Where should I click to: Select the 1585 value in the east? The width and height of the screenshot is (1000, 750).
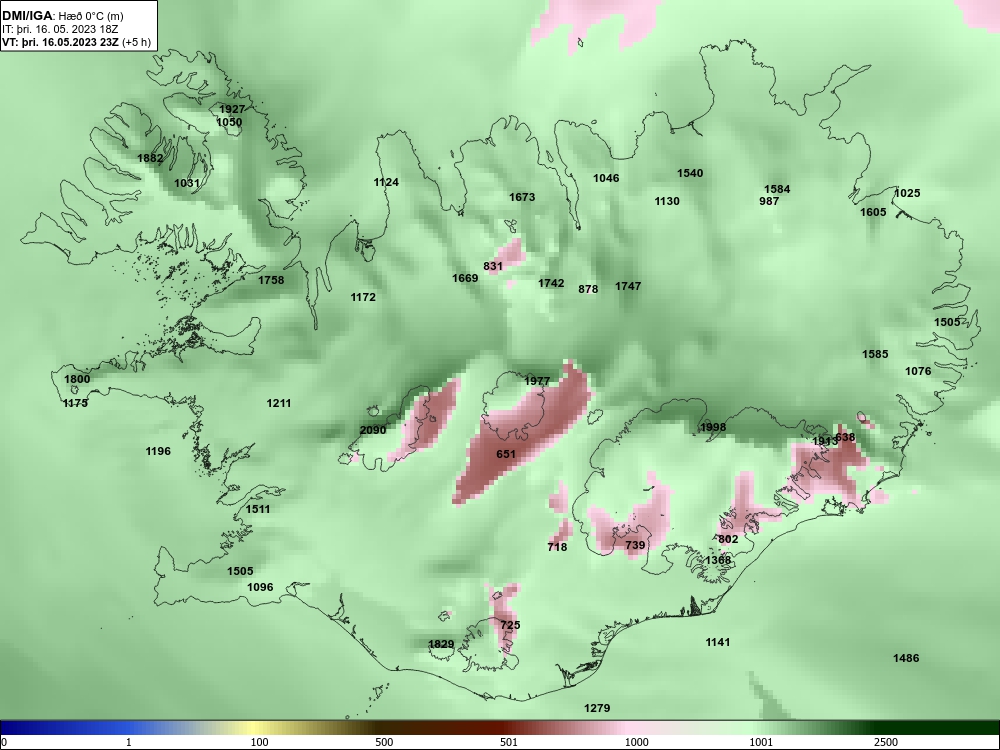pos(875,354)
